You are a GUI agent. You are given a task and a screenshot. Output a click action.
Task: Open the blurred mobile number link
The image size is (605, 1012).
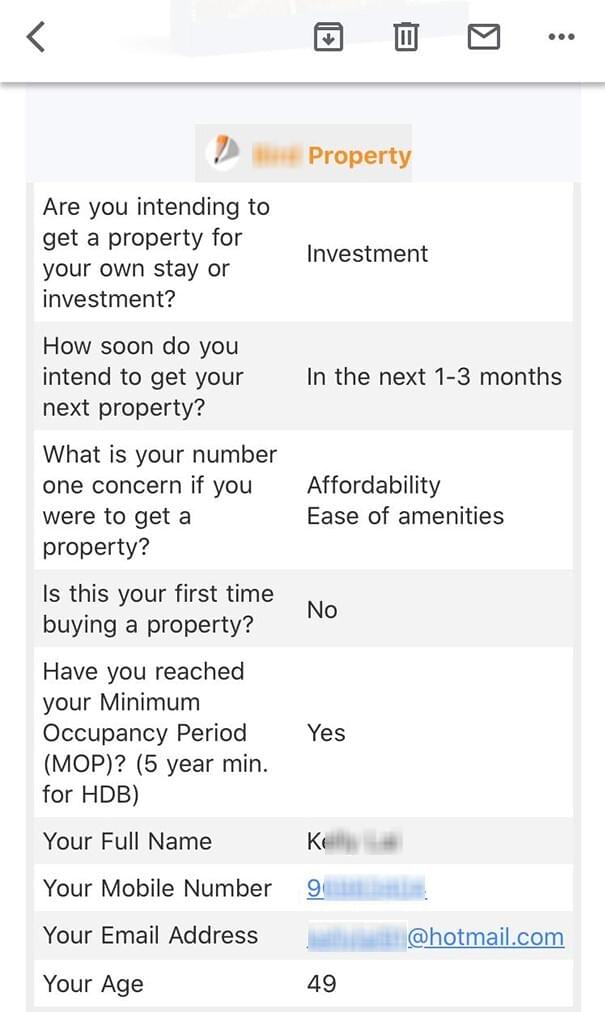[366, 888]
